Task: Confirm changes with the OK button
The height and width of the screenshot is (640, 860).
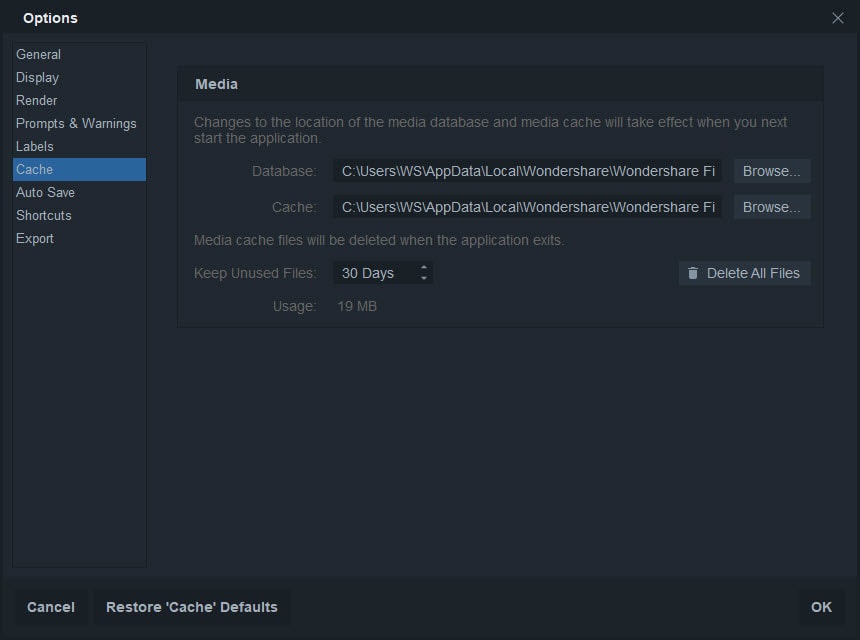Action: [821, 606]
